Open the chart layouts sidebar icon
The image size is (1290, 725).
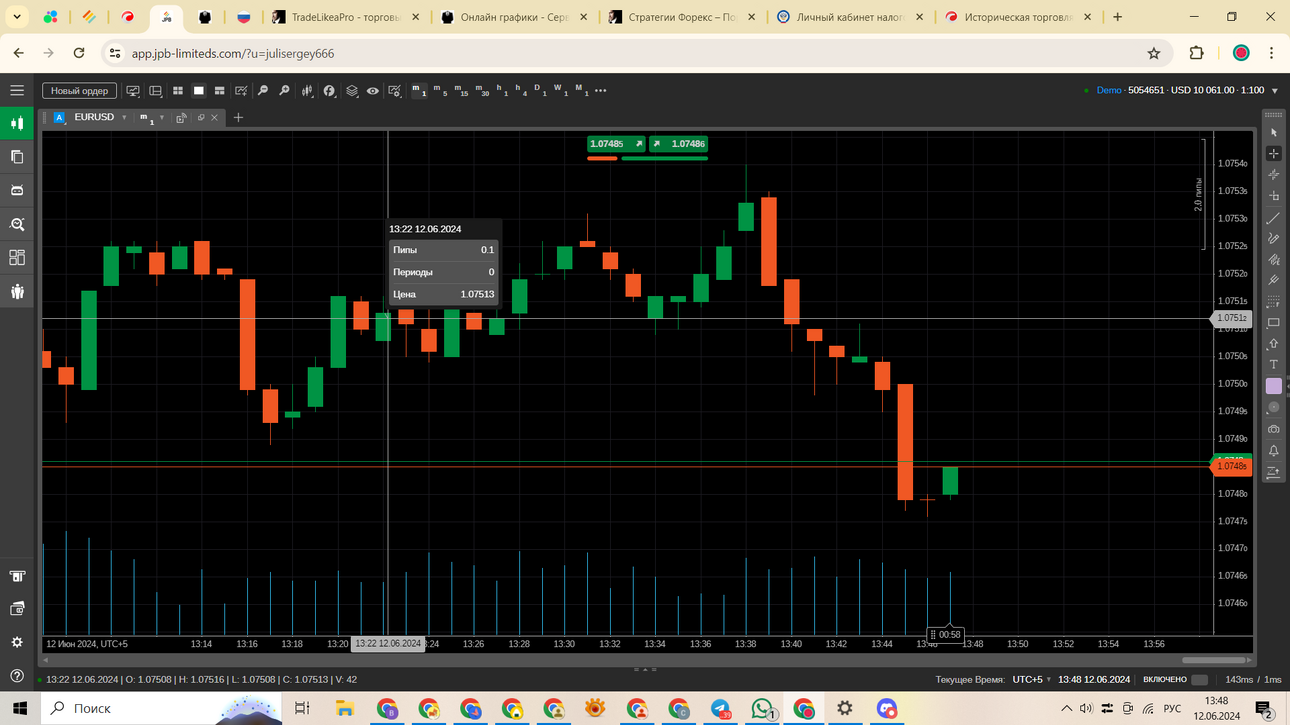pos(17,258)
